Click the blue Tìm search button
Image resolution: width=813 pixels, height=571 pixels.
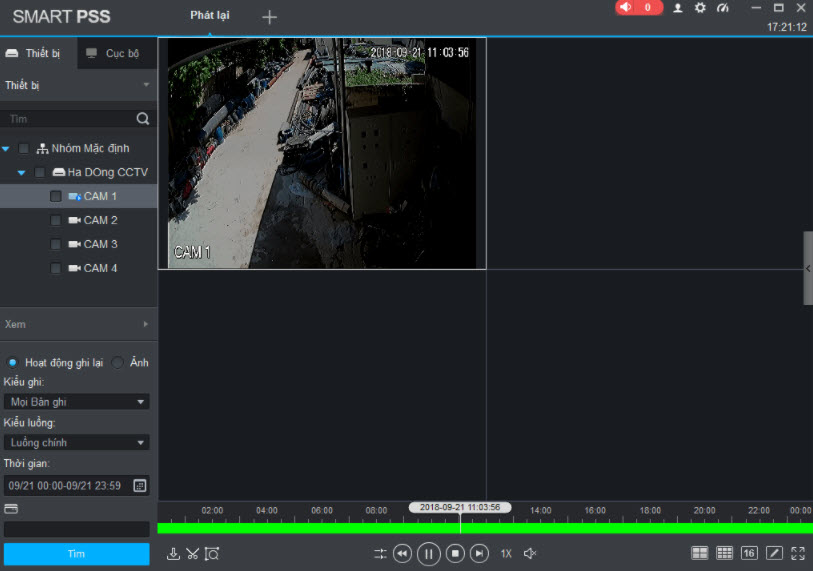point(76,553)
